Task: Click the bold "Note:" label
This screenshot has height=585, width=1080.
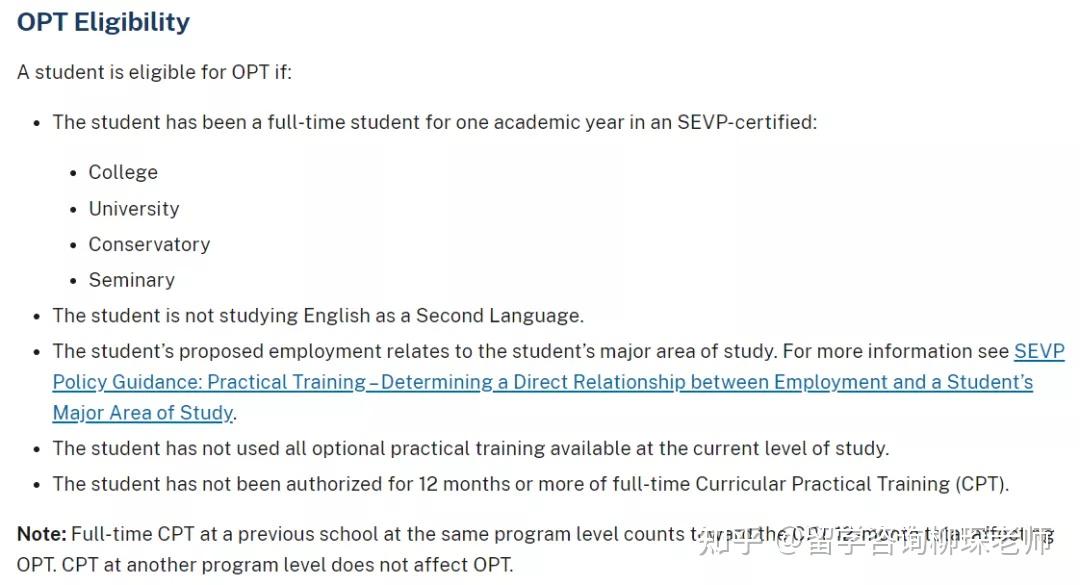Action: [x=41, y=534]
